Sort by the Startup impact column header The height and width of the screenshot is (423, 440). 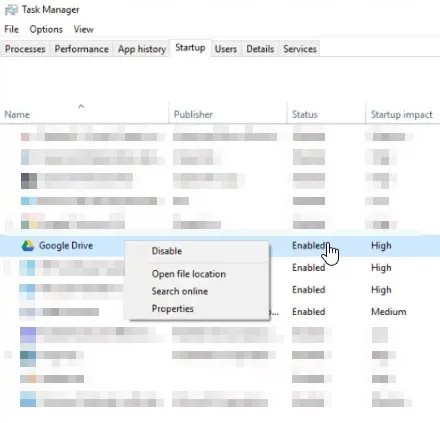pyautogui.click(x=402, y=114)
